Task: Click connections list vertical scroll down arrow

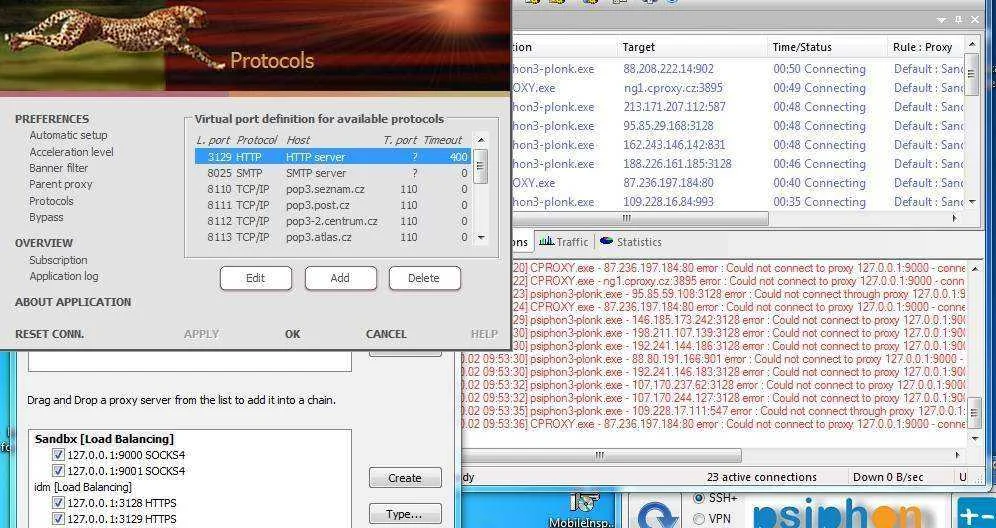Action: pos(971,202)
